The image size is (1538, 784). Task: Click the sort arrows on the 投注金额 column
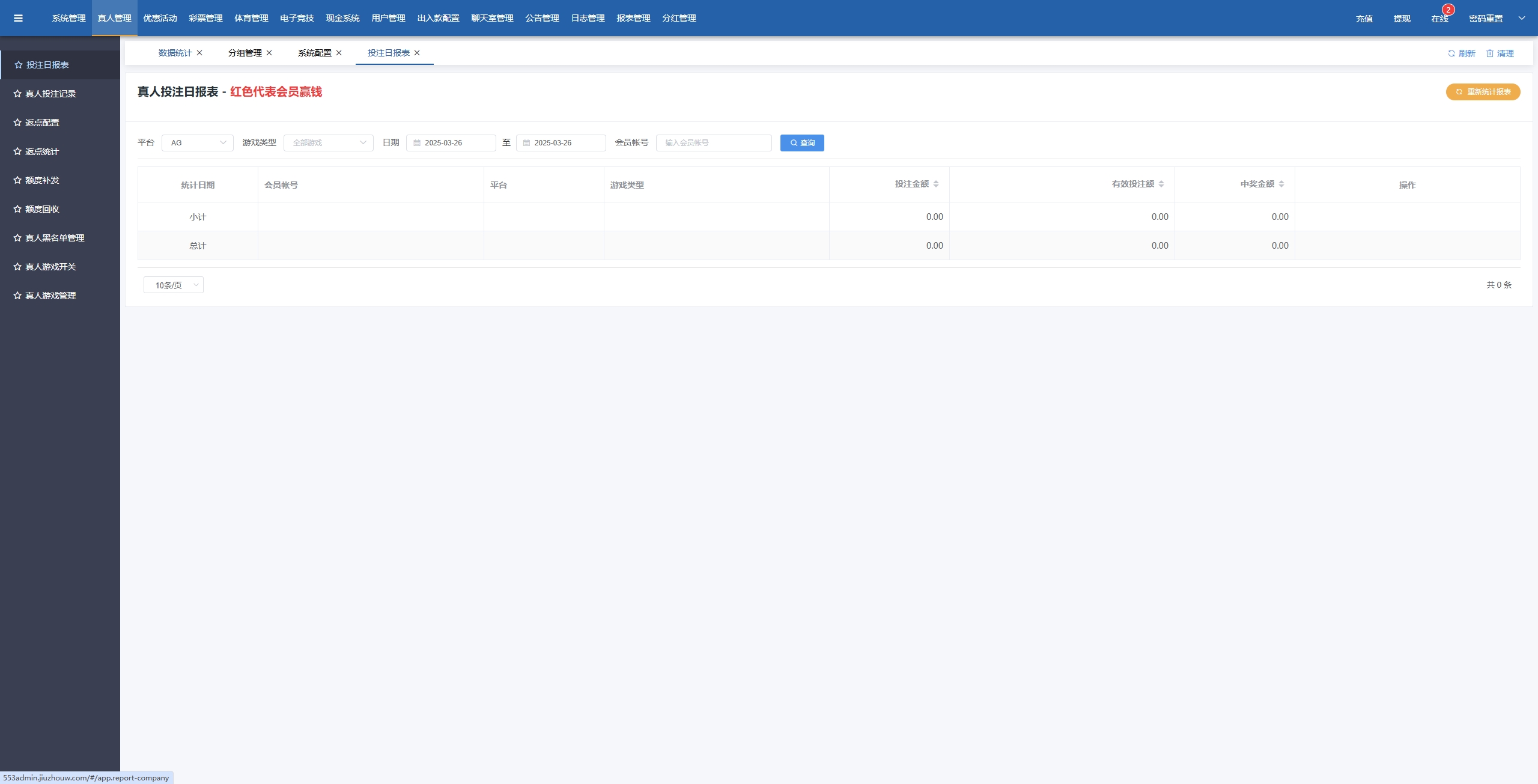pyautogui.click(x=936, y=184)
